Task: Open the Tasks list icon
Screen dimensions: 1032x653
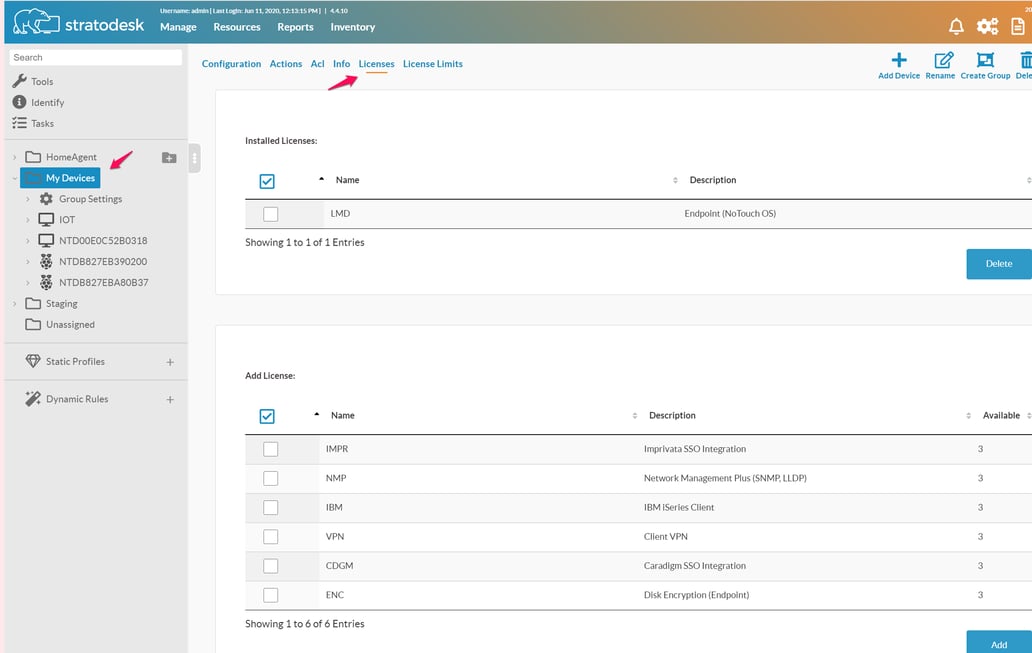Action: pos(19,123)
